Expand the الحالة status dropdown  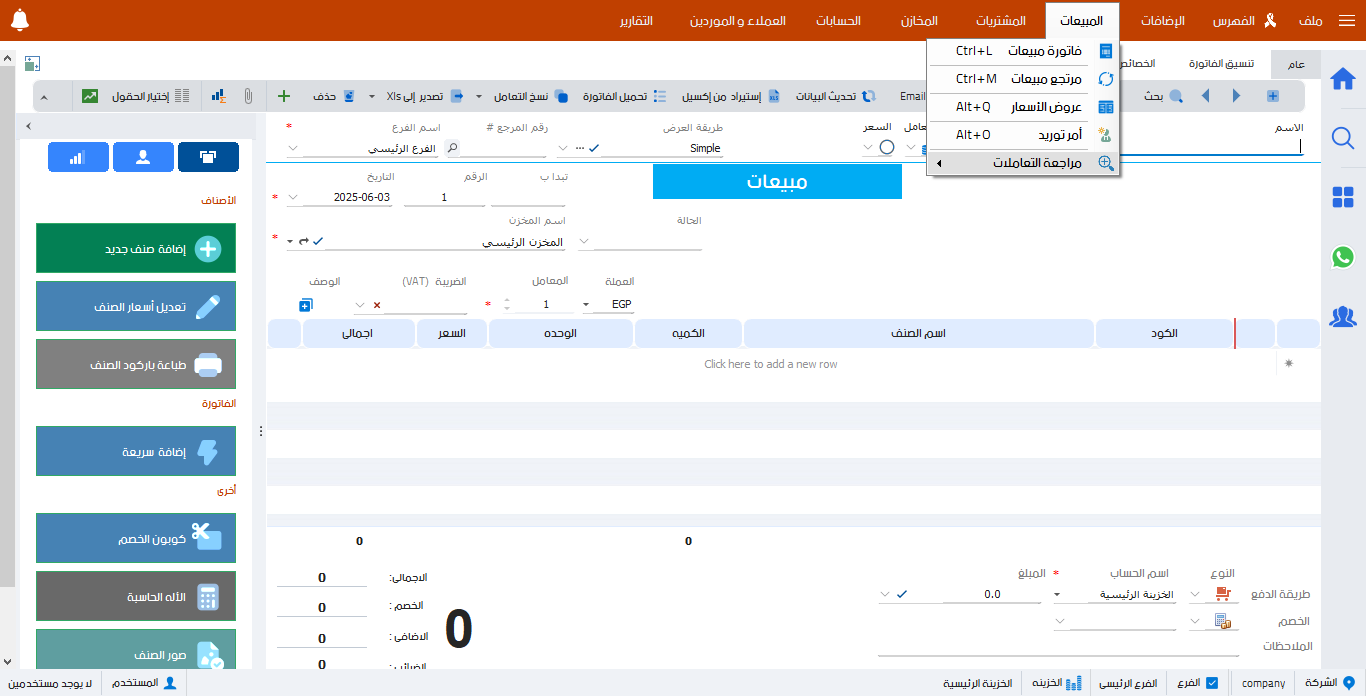tap(584, 240)
